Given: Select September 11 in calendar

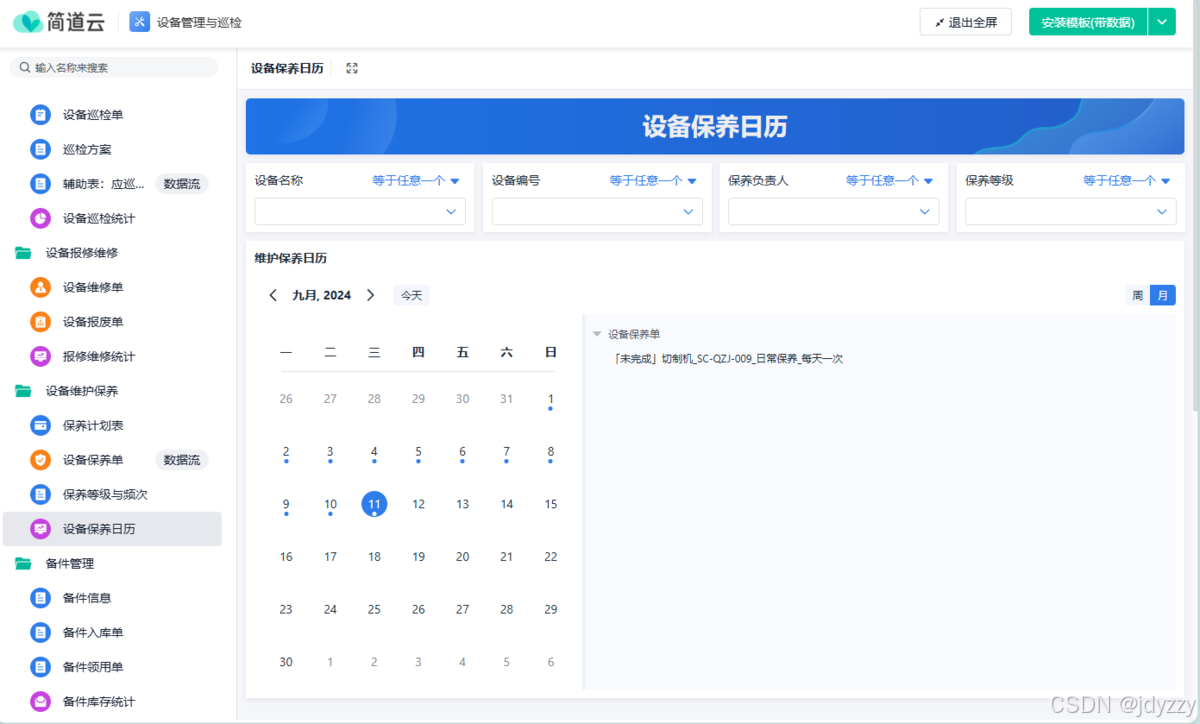Looking at the screenshot, I should coord(374,504).
